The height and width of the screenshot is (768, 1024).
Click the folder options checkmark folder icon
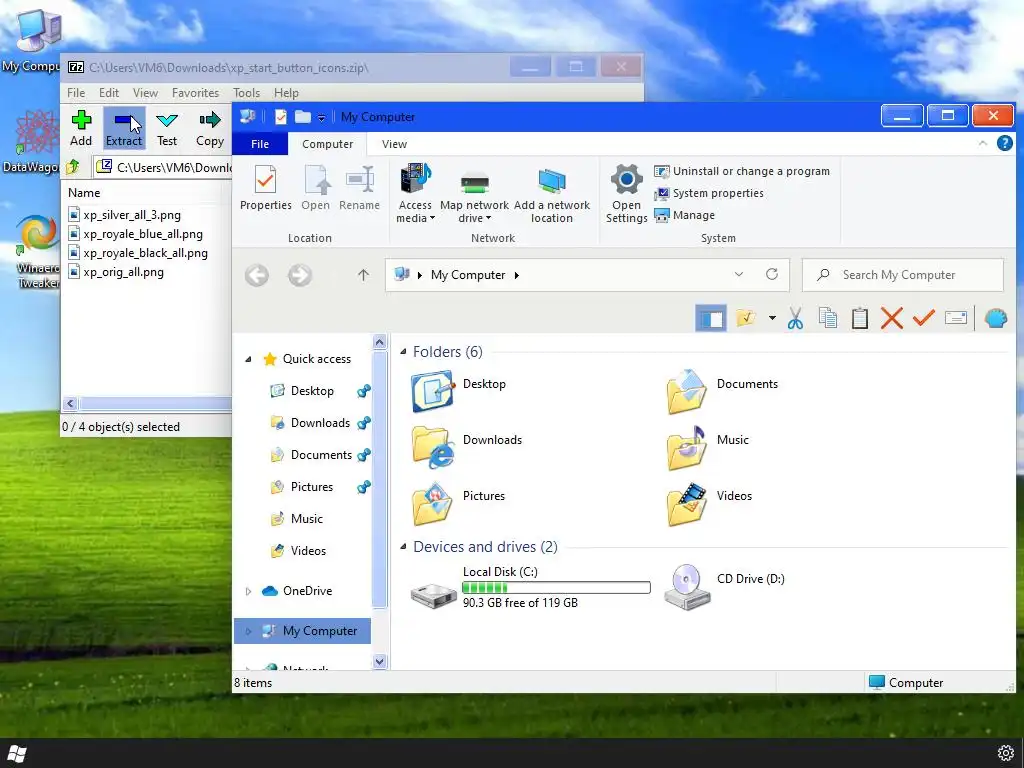tap(746, 318)
